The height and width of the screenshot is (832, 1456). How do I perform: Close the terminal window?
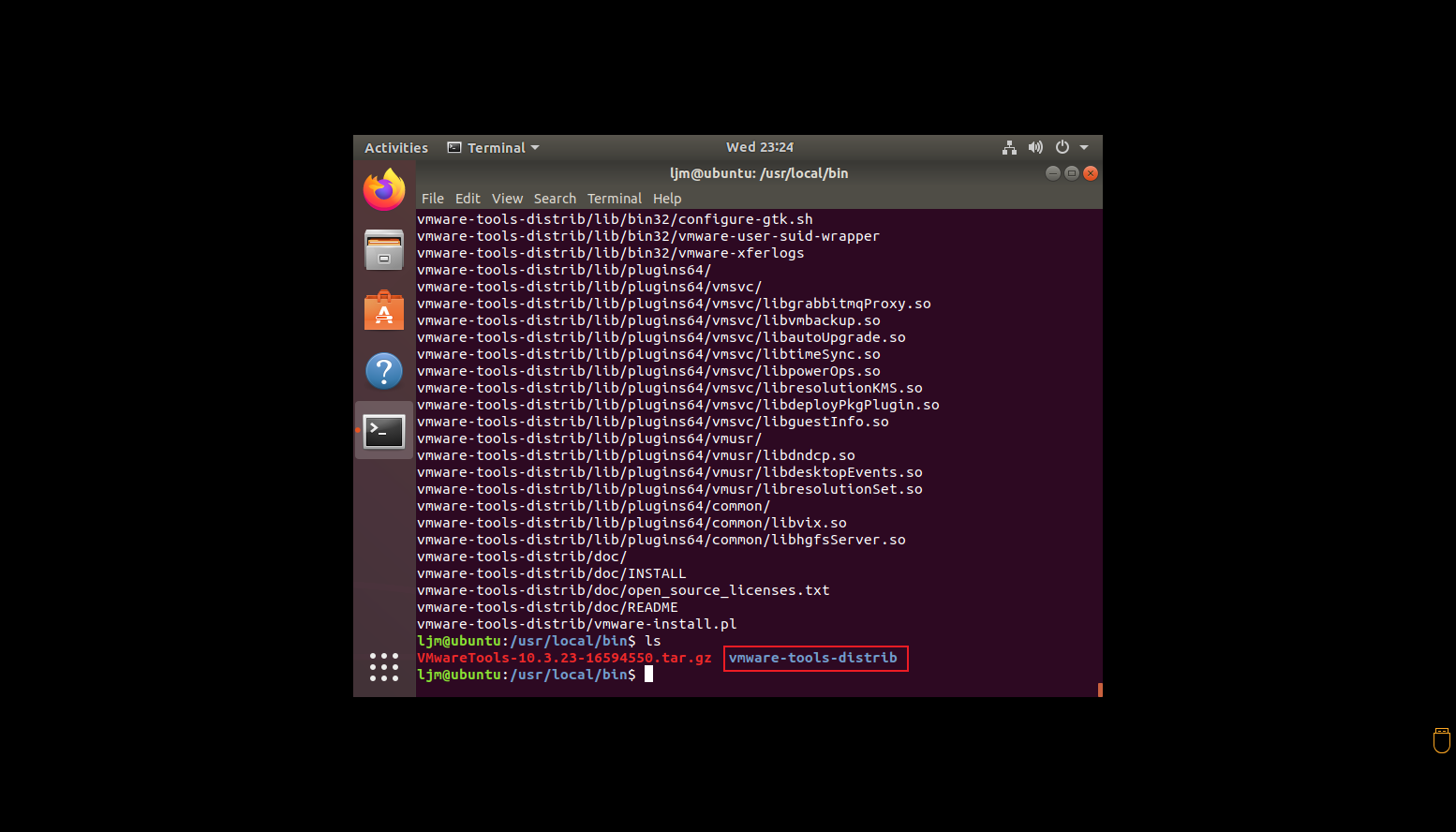click(x=1091, y=173)
